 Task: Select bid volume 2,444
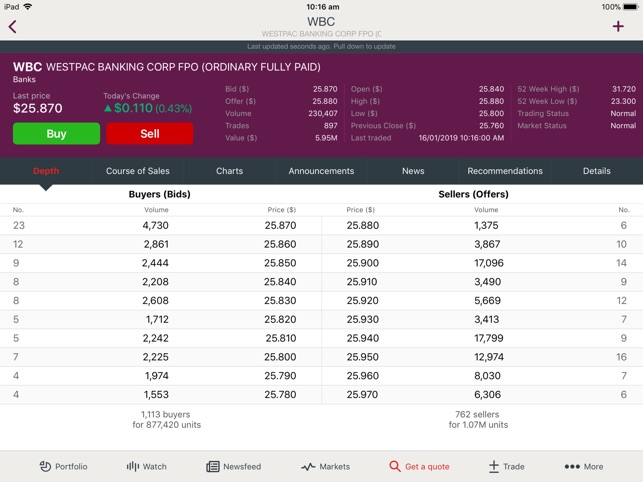[x=155, y=263]
